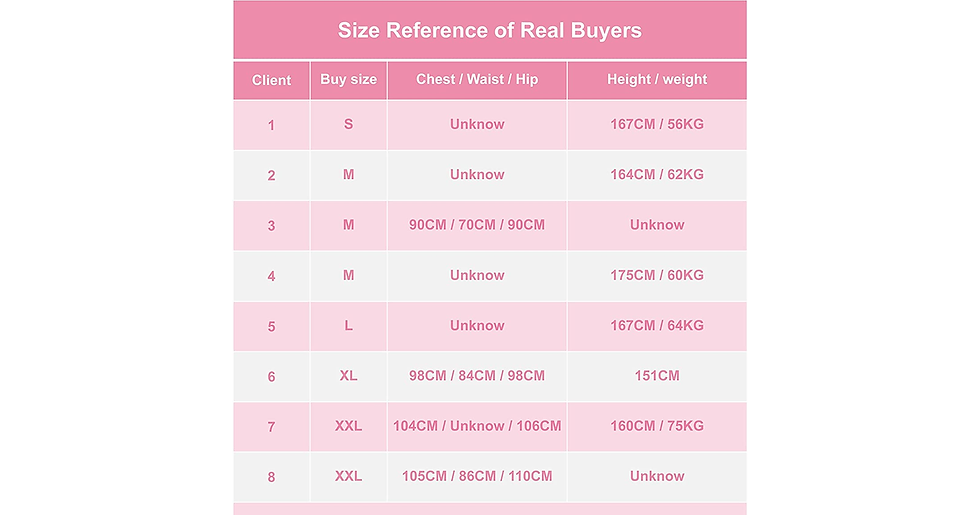Click the XL buy size cell
This screenshot has height=515, width=980.
click(349, 376)
